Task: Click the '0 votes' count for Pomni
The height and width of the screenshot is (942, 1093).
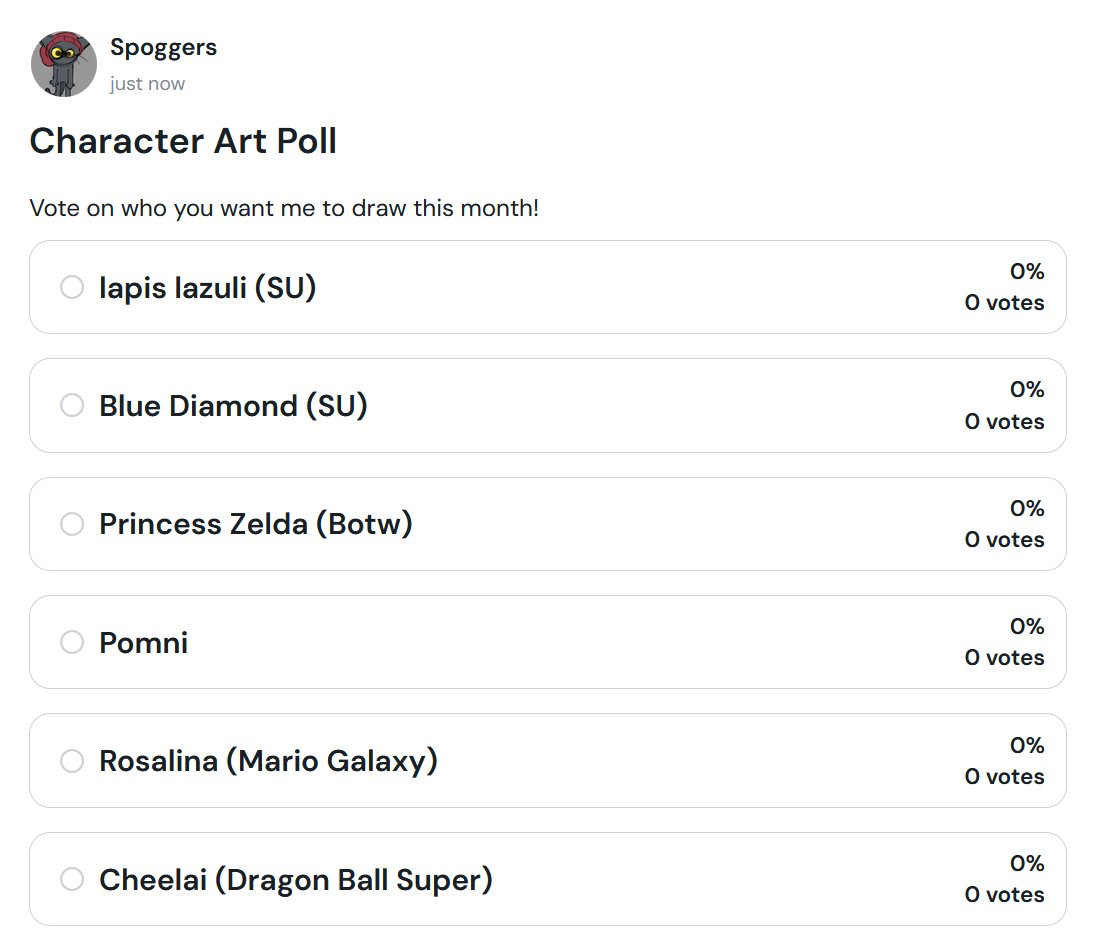Action: coord(1004,658)
